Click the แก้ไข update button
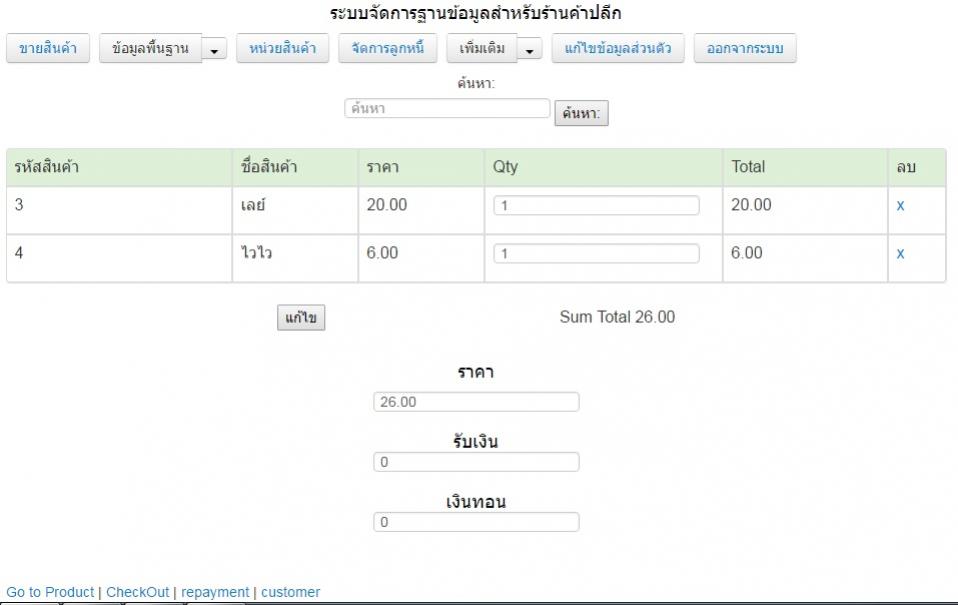The width and height of the screenshot is (958, 605). tap(301, 318)
